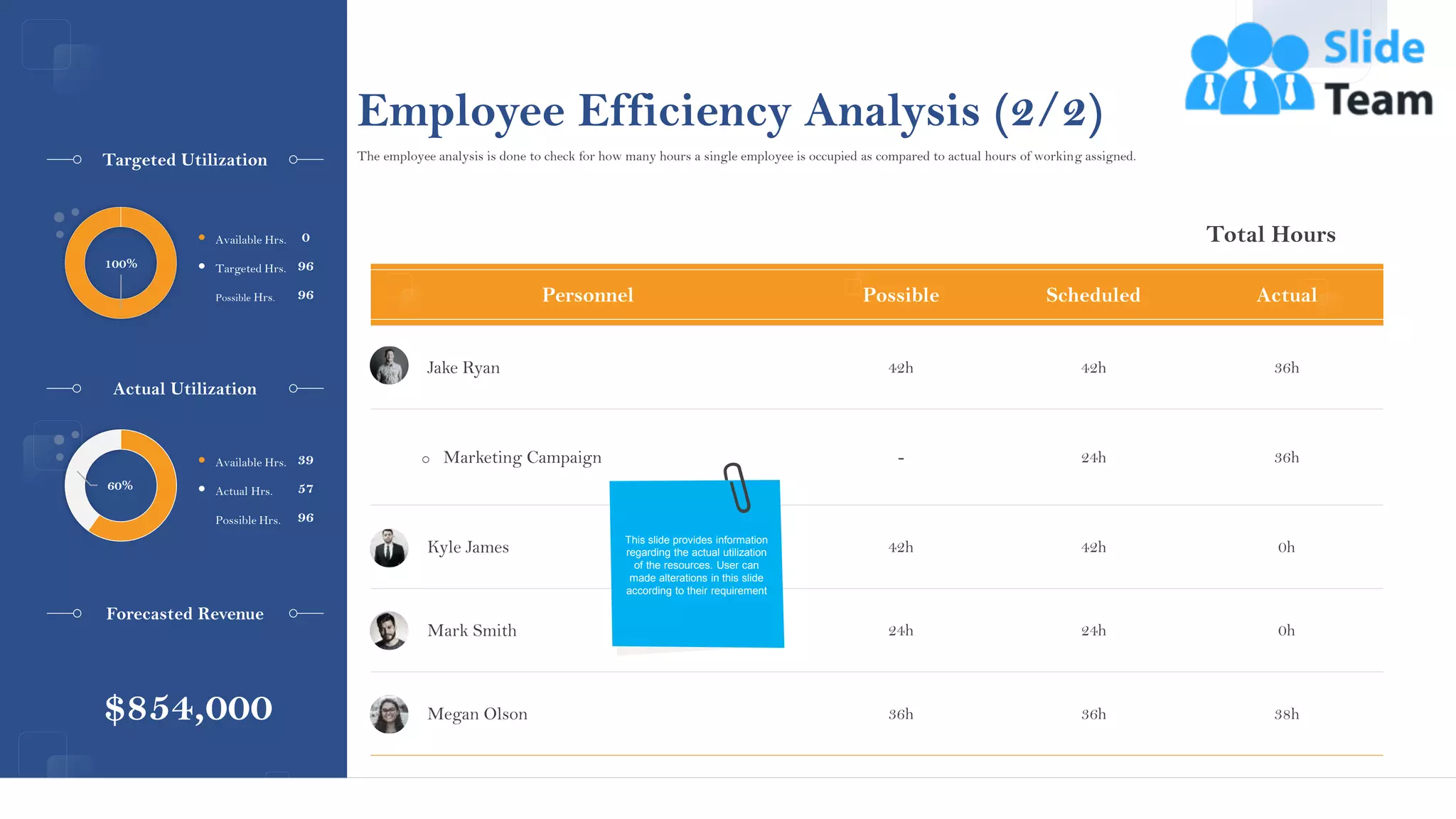Viewport: 1456px width, 819px height.
Task: Click the orange Available Hrs. bullet under Targeted Utilization
Action: click(202, 237)
